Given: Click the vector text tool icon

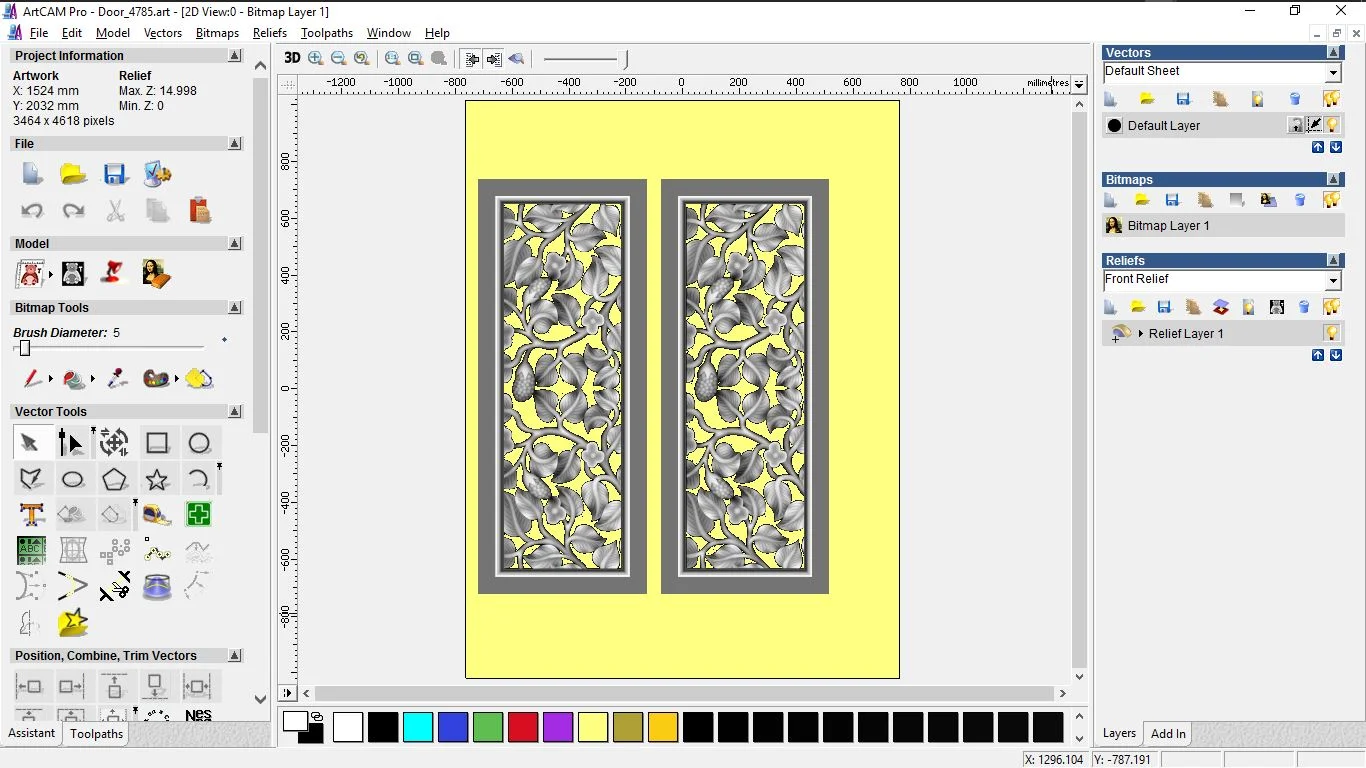Looking at the screenshot, I should pos(31,515).
